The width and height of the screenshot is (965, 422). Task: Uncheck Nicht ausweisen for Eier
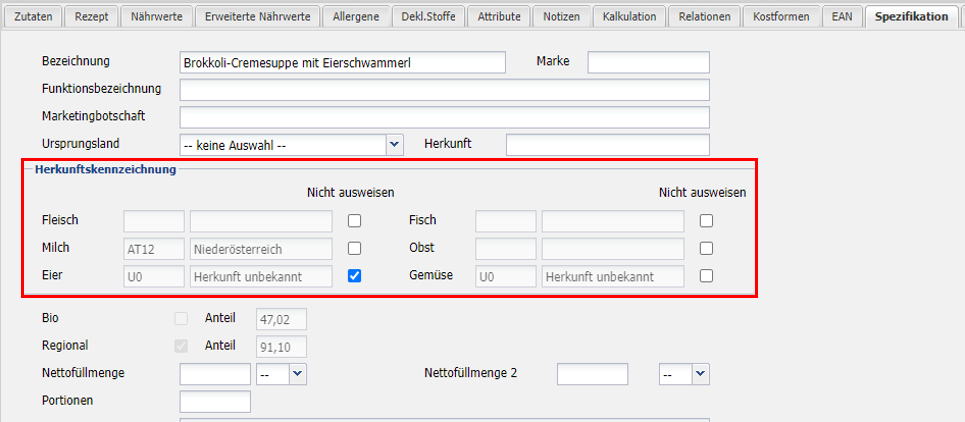tap(354, 276)
